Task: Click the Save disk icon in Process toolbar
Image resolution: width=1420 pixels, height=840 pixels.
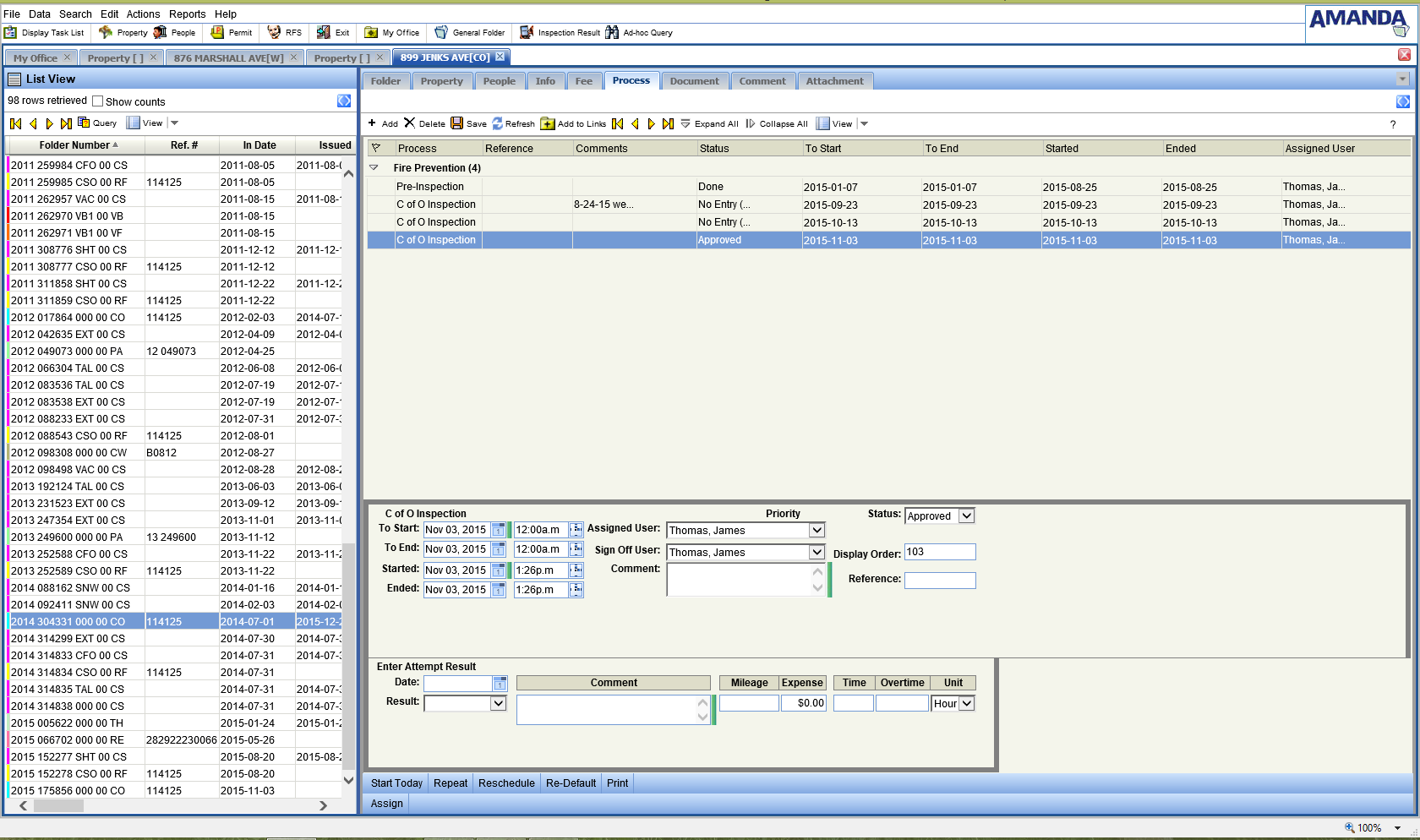Action: [457, 123]
